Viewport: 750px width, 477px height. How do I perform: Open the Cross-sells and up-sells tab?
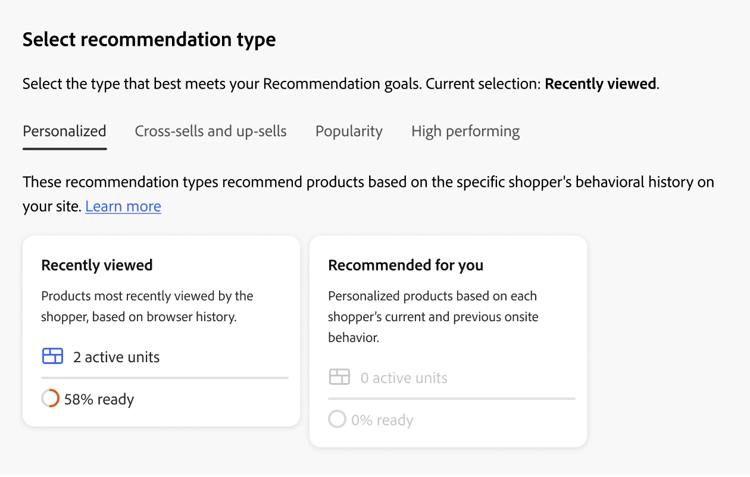tap(210, 131)
